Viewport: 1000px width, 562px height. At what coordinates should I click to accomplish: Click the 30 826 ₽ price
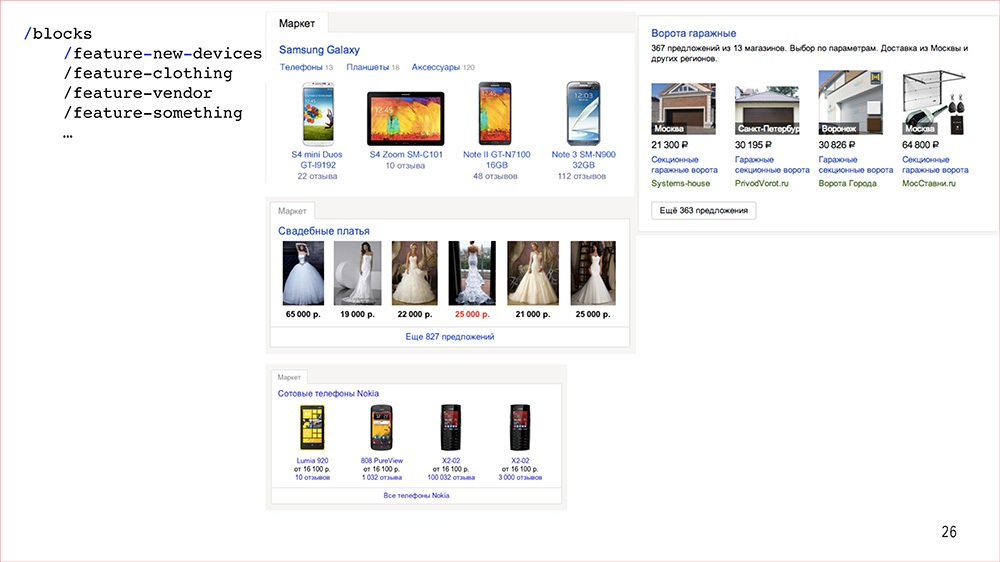(837, 145)
